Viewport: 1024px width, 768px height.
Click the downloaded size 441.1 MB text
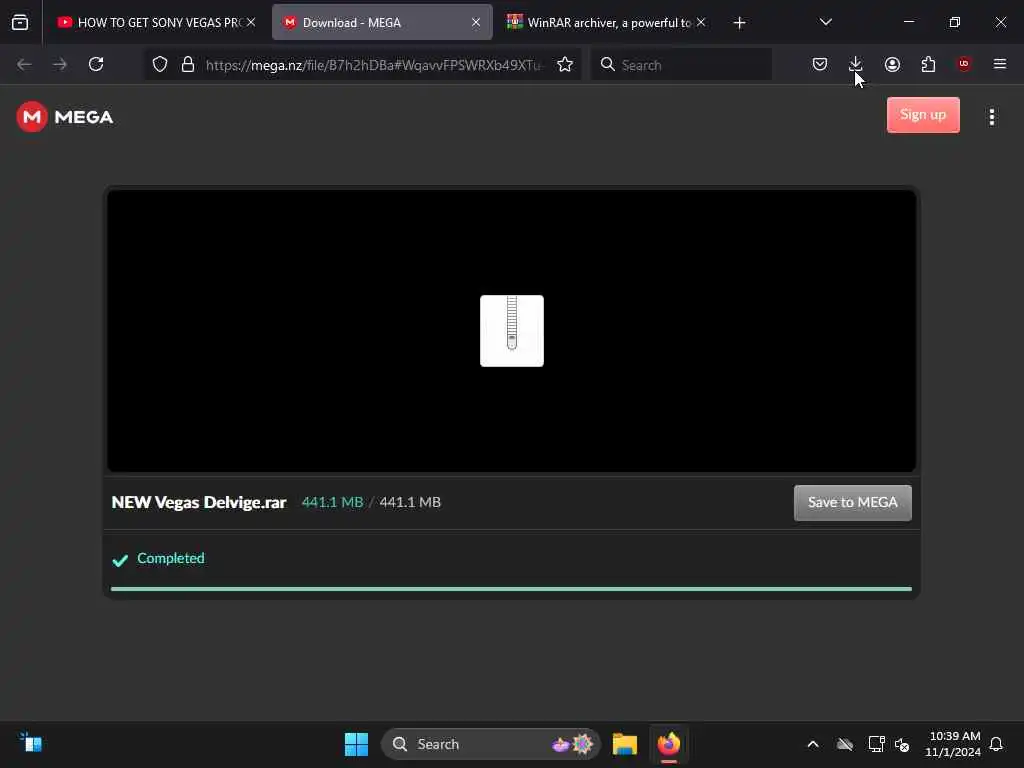pos(332,502)
